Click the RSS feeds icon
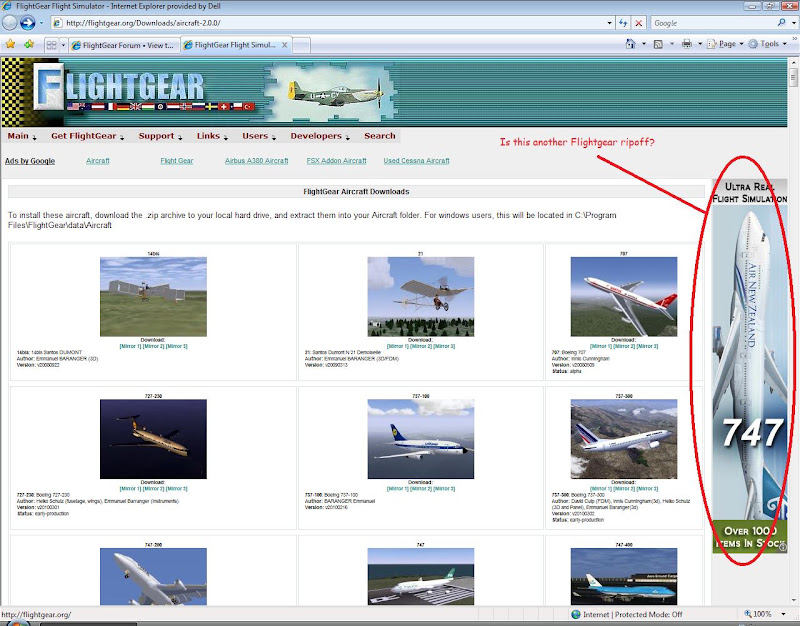The height and width of the screenshot is (626, 800). (658, 44)
